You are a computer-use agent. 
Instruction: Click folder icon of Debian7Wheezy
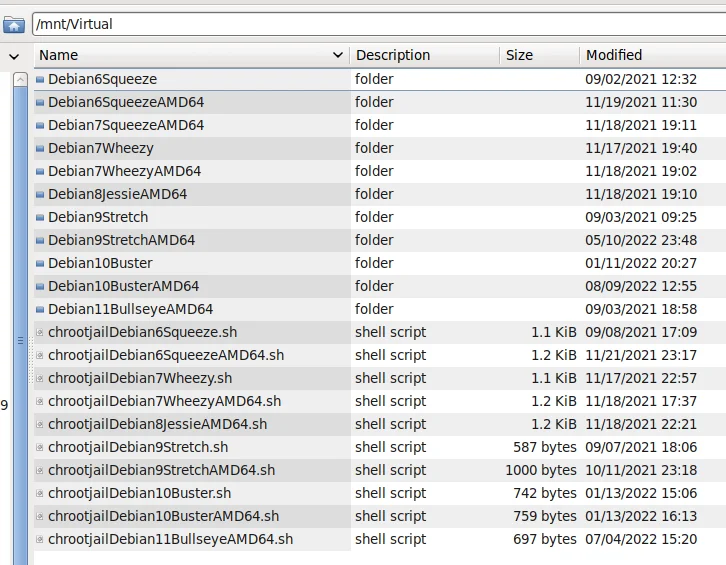pos(40,149)
